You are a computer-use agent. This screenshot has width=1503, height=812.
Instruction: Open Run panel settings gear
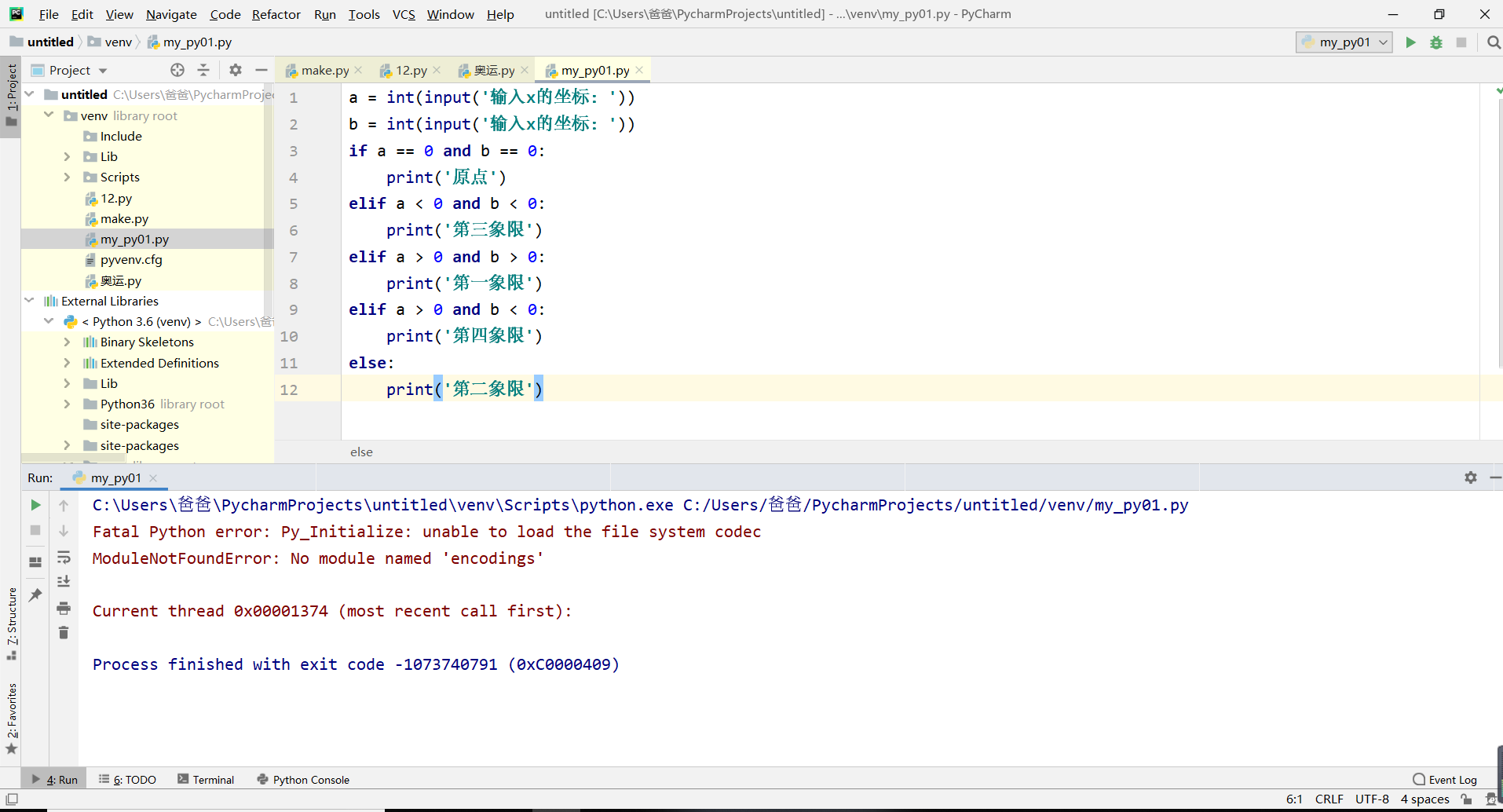click(x=1471, y=477)
